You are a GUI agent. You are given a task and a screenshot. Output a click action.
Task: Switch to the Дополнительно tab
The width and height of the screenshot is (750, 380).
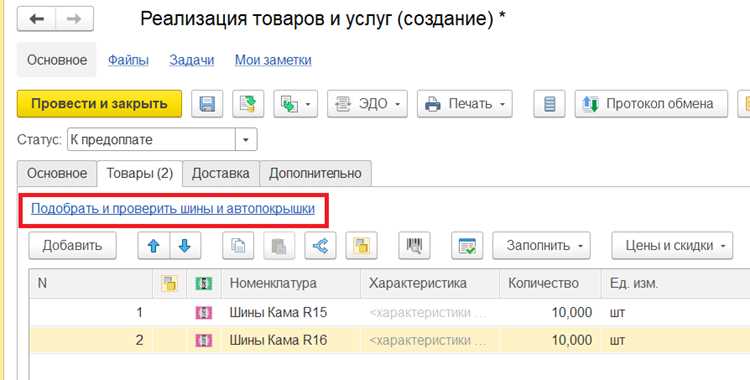coord(315,173)
